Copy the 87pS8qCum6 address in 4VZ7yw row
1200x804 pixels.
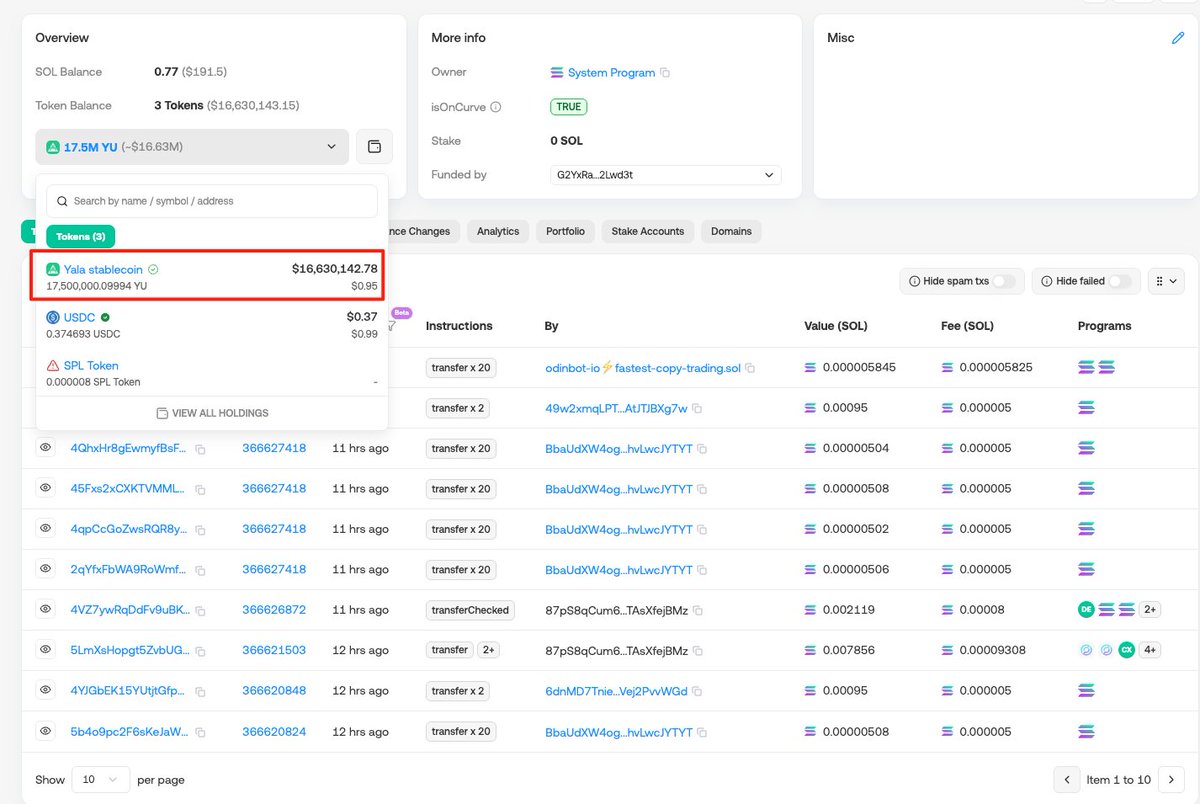pos(698,611)
